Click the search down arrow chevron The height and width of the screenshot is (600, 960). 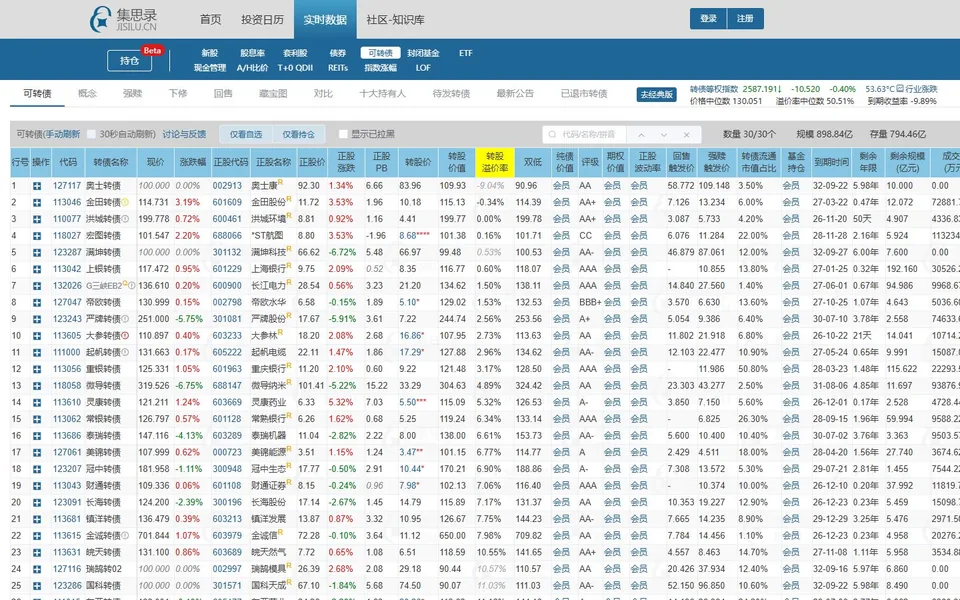click(664, 135)
